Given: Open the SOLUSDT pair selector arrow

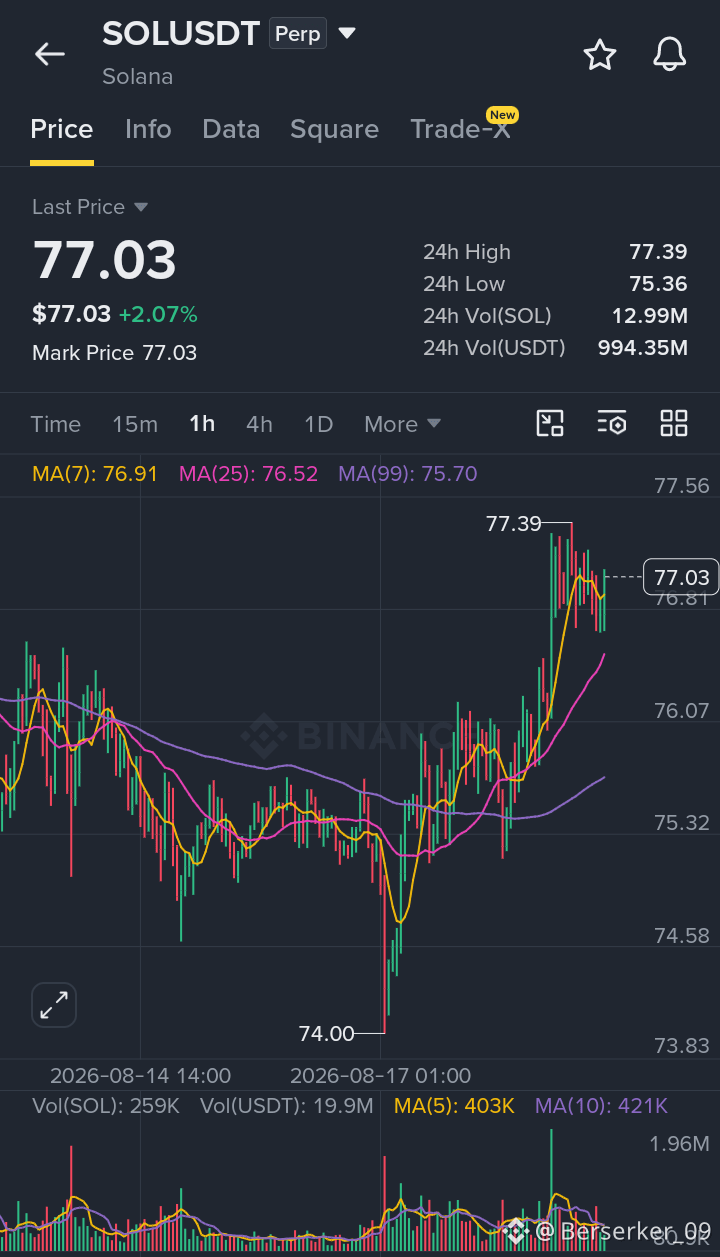Looking at the screenshot, I should tap(347, 33).
